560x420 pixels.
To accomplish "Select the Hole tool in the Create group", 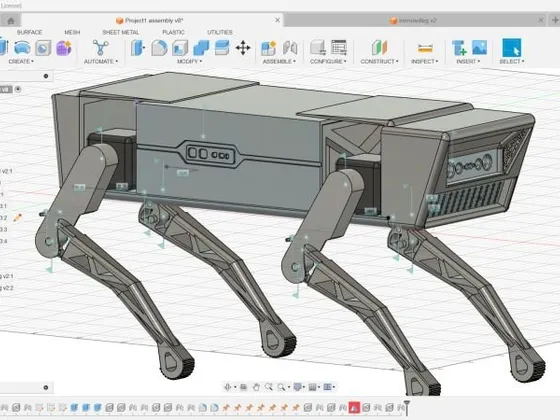I will 43,48.
